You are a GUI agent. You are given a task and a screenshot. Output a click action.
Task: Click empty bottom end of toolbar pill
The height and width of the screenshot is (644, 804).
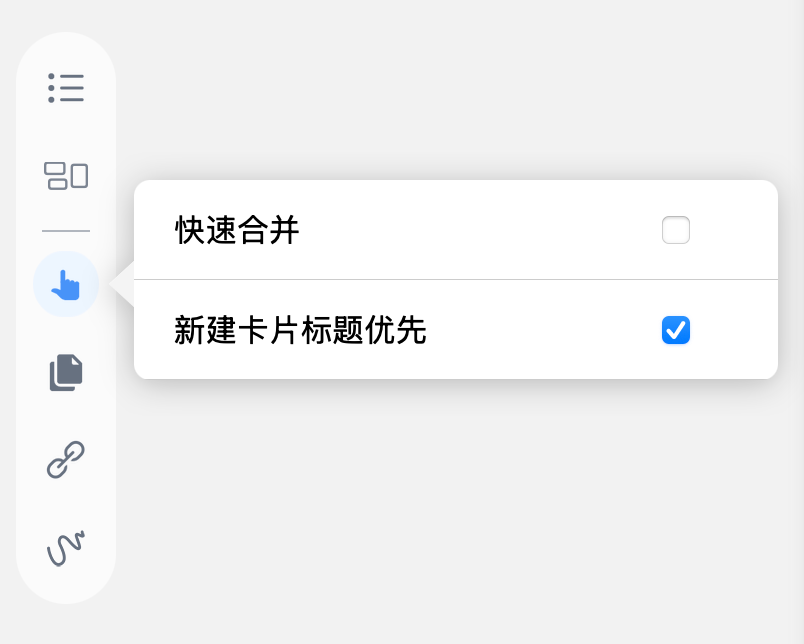66,587
